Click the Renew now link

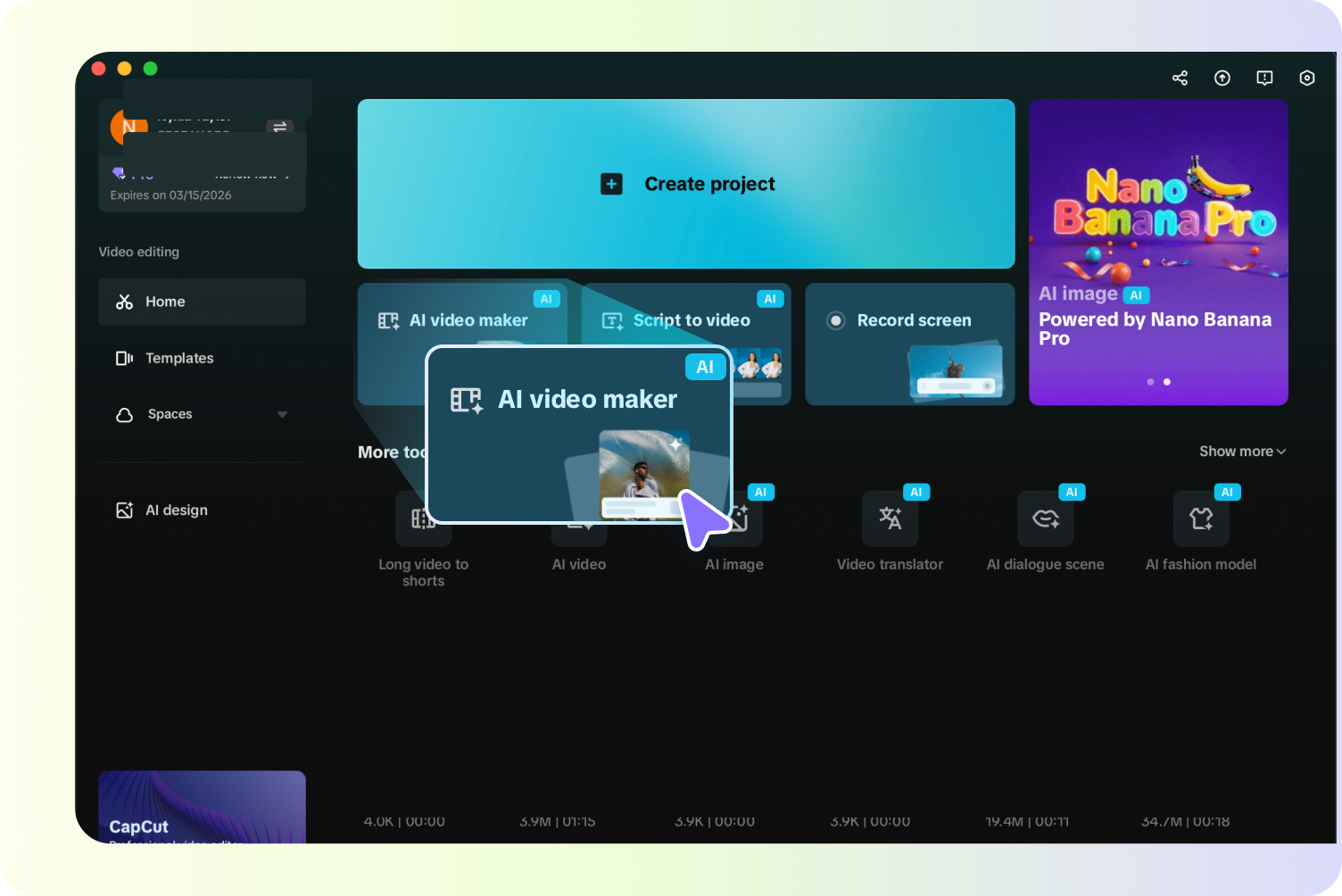click(251, 174)
